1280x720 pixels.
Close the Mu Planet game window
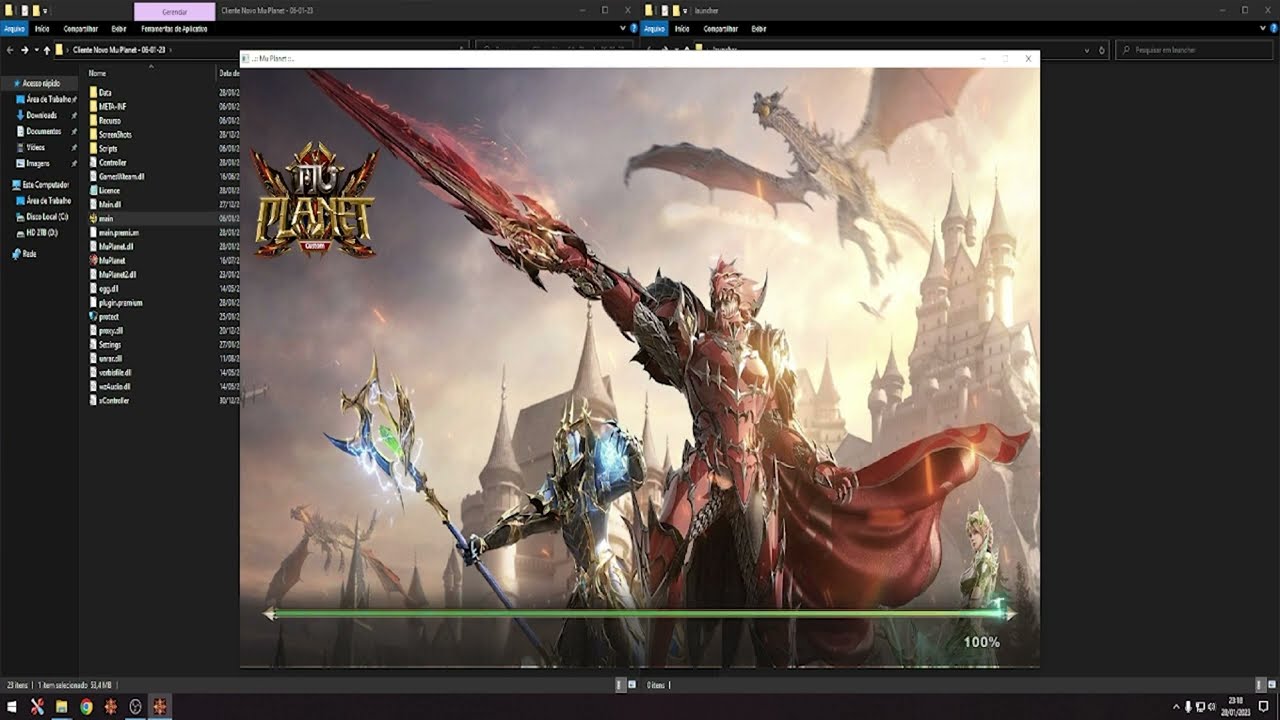(x=1028, y=59)
